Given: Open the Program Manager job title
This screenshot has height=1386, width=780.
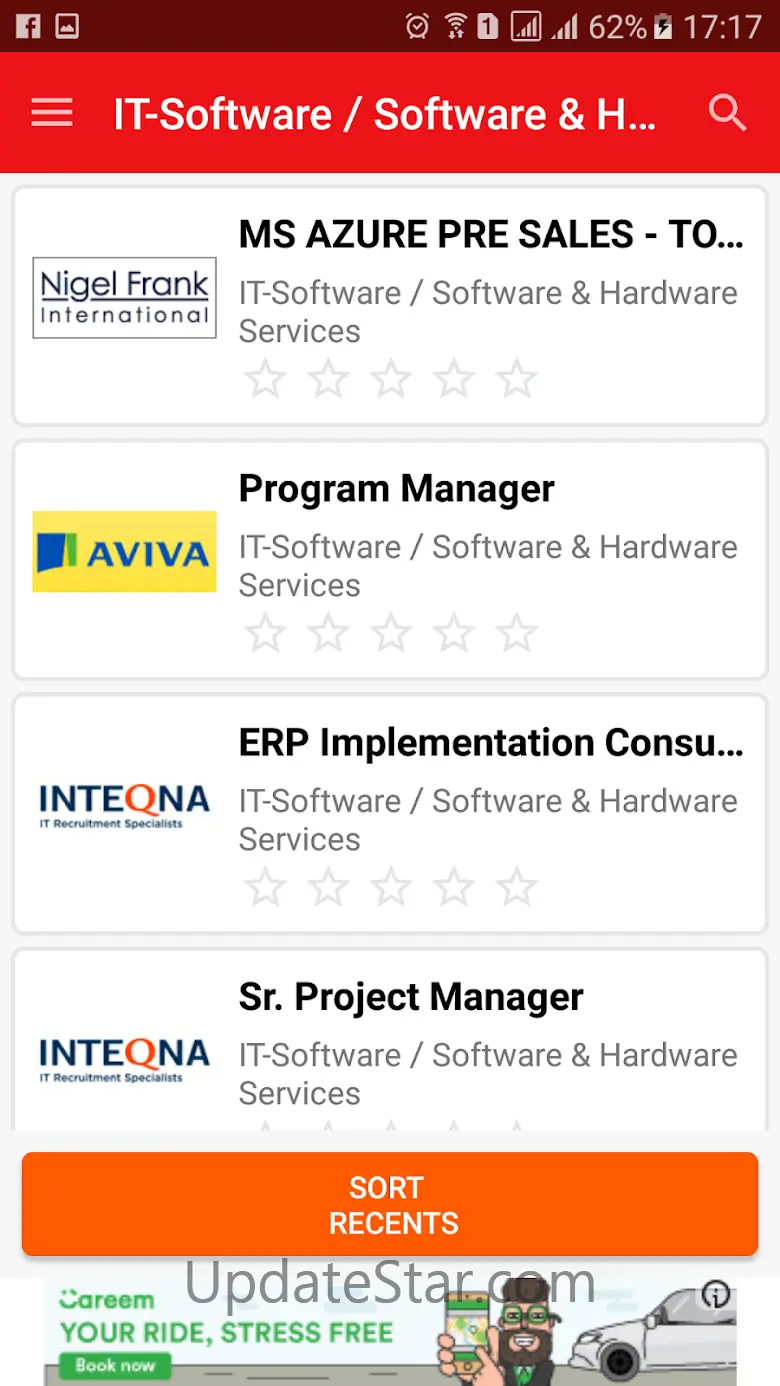Looking at the screenshot, I should [x=396, y=488].
